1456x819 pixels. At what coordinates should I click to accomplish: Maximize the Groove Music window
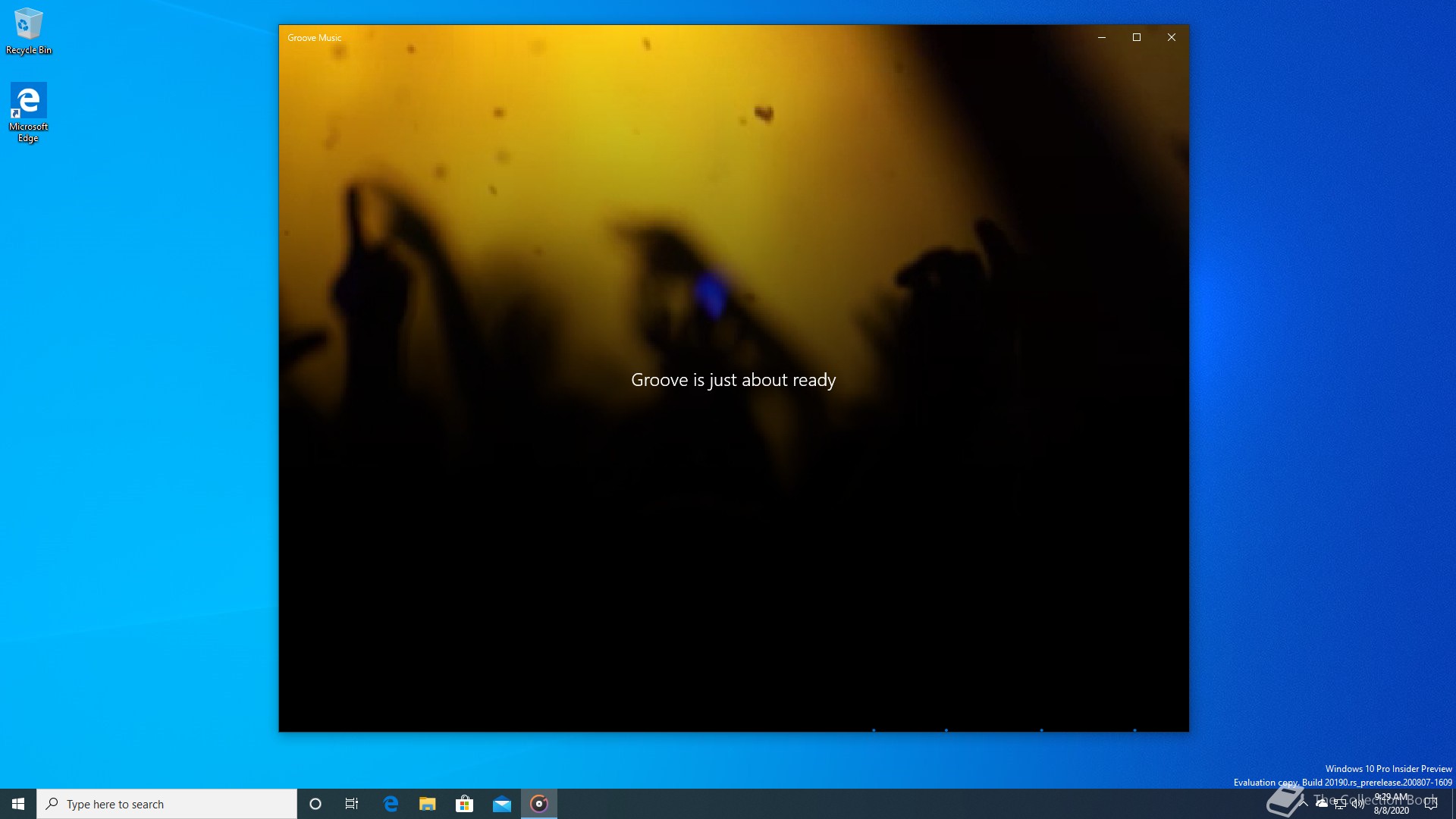pos(1137,37)
